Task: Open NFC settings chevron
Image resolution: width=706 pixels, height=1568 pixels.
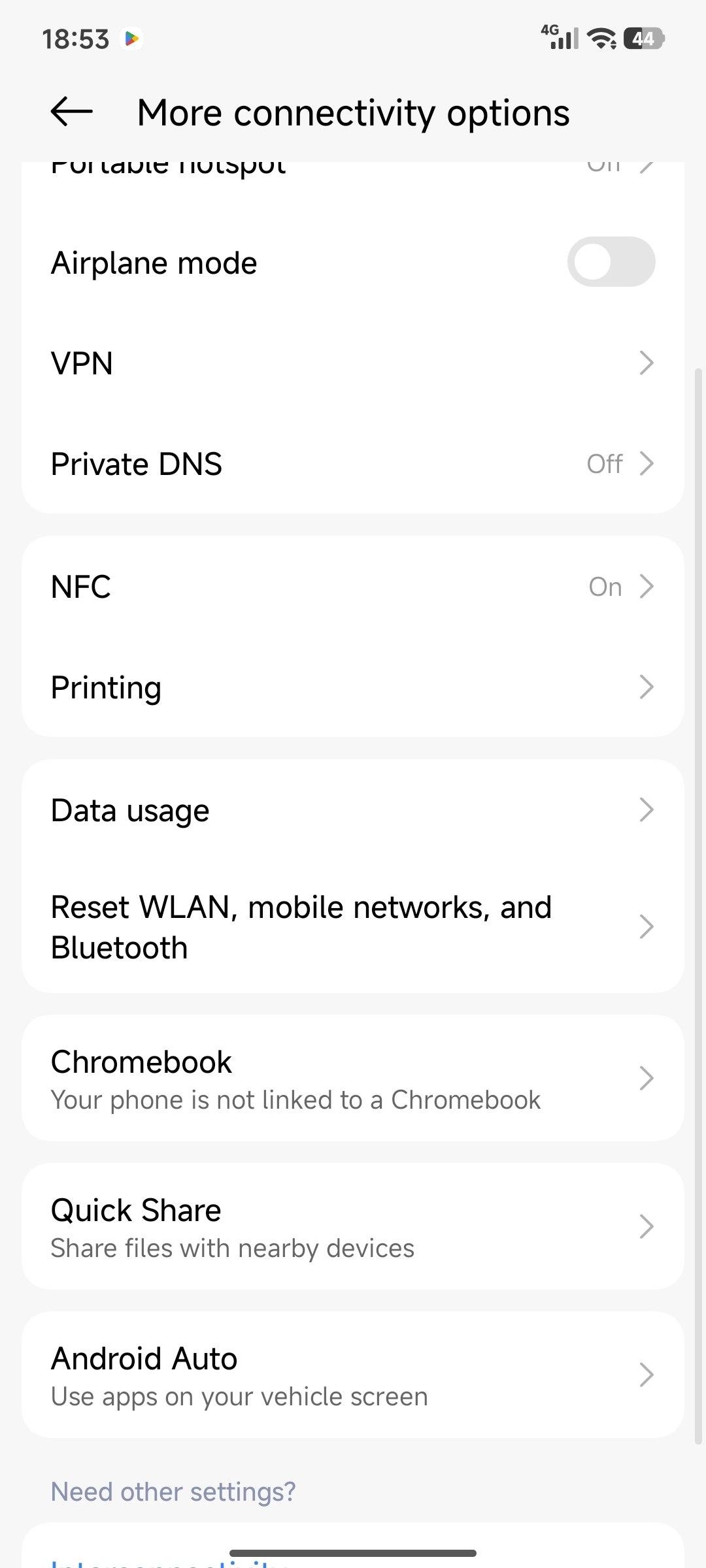Action: pyautogui.click(x=646, y=587)
